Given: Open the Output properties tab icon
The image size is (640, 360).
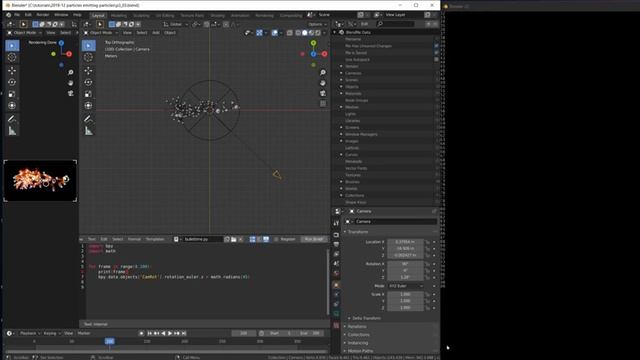Looking at the screenshot, I should pyautogui.click(x=336, y=244).
